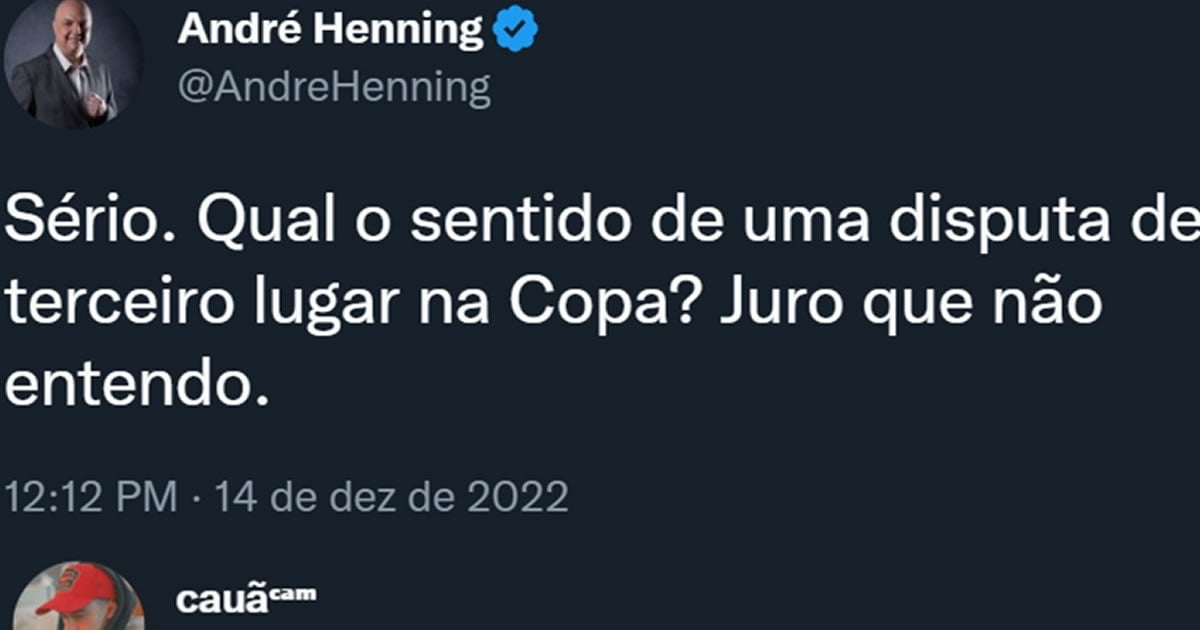Open the @AndreHenning handle link
This screenshot has width=1200, height=630.
click(x=334, y=88)
